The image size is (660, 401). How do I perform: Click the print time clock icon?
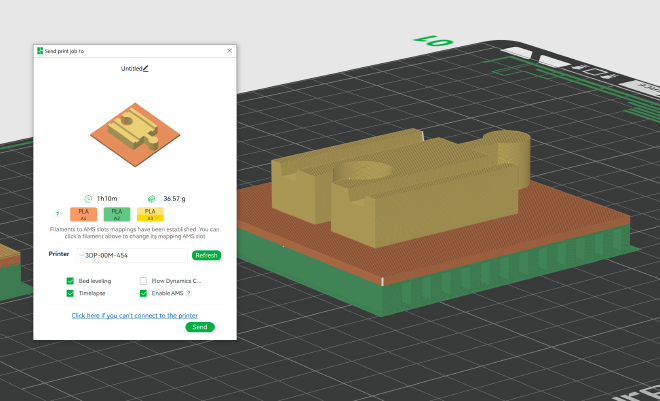[88, 198]
